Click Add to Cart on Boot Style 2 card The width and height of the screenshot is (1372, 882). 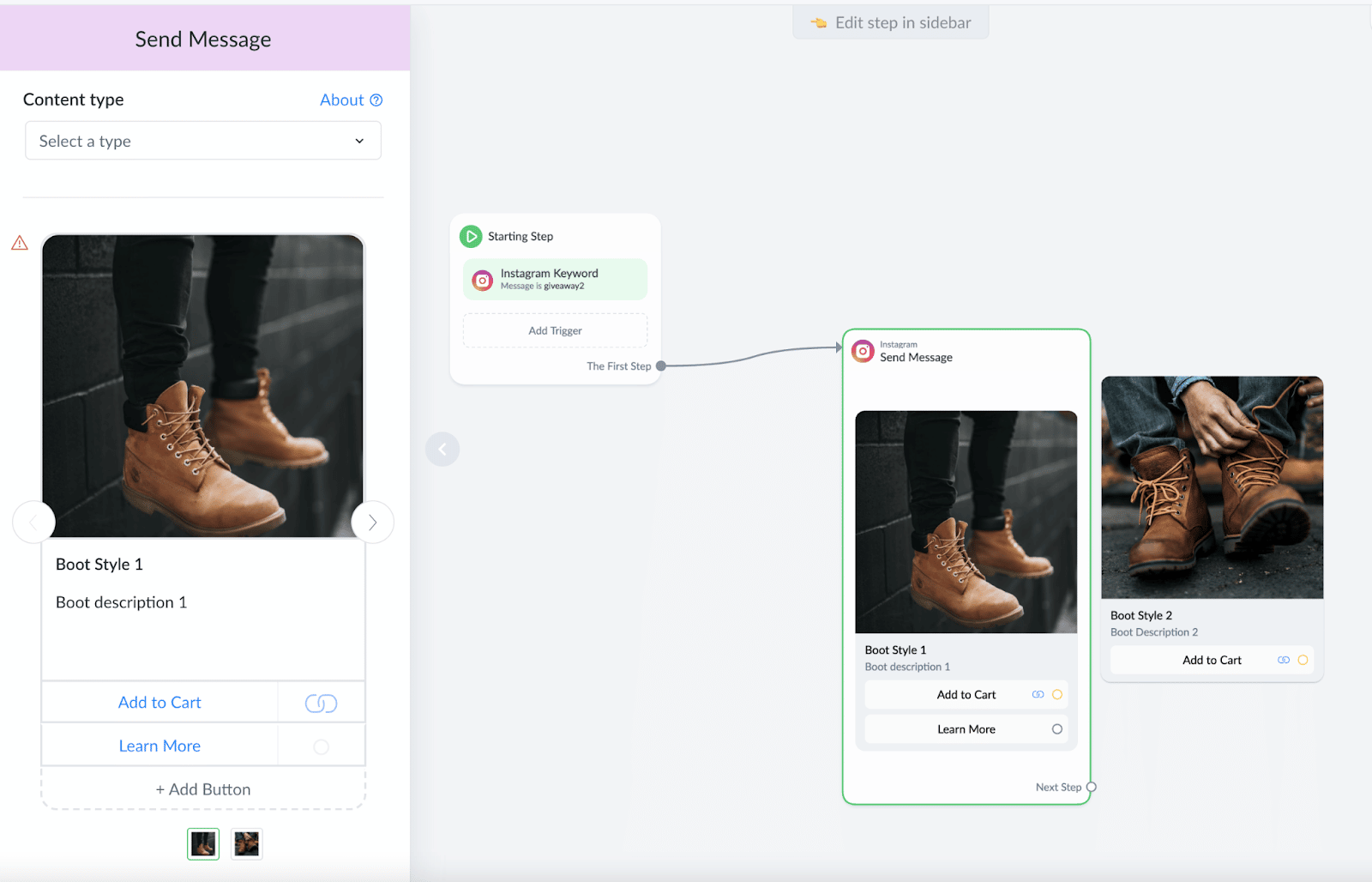coord(1212,660)
